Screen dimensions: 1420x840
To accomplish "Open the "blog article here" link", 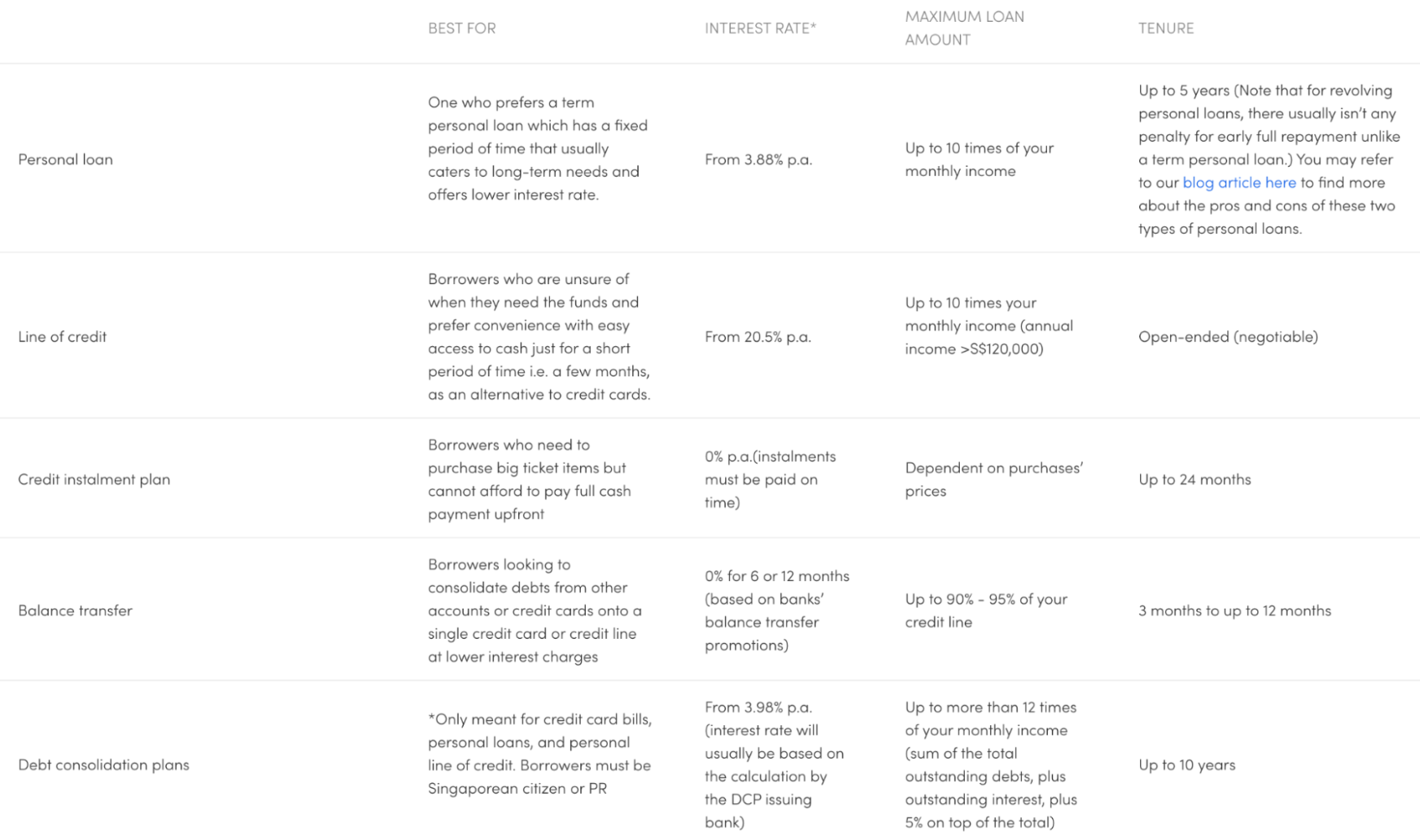I will [x=1238, y=183].
